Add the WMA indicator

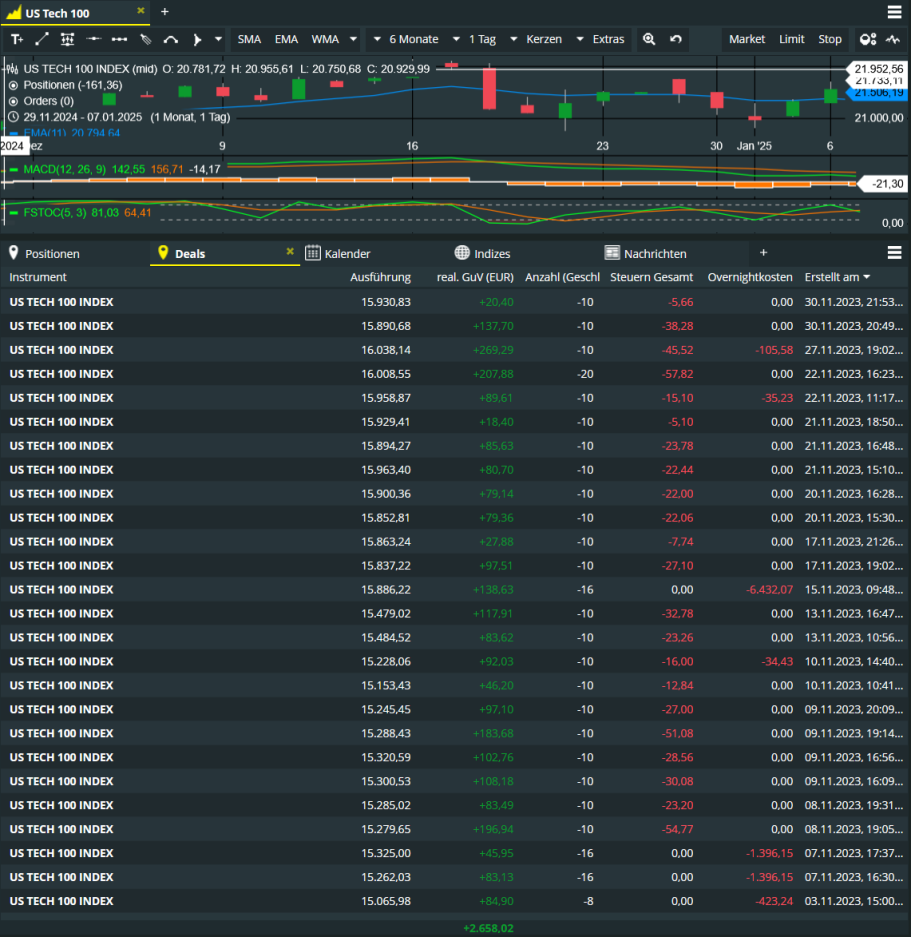[325, 39]
